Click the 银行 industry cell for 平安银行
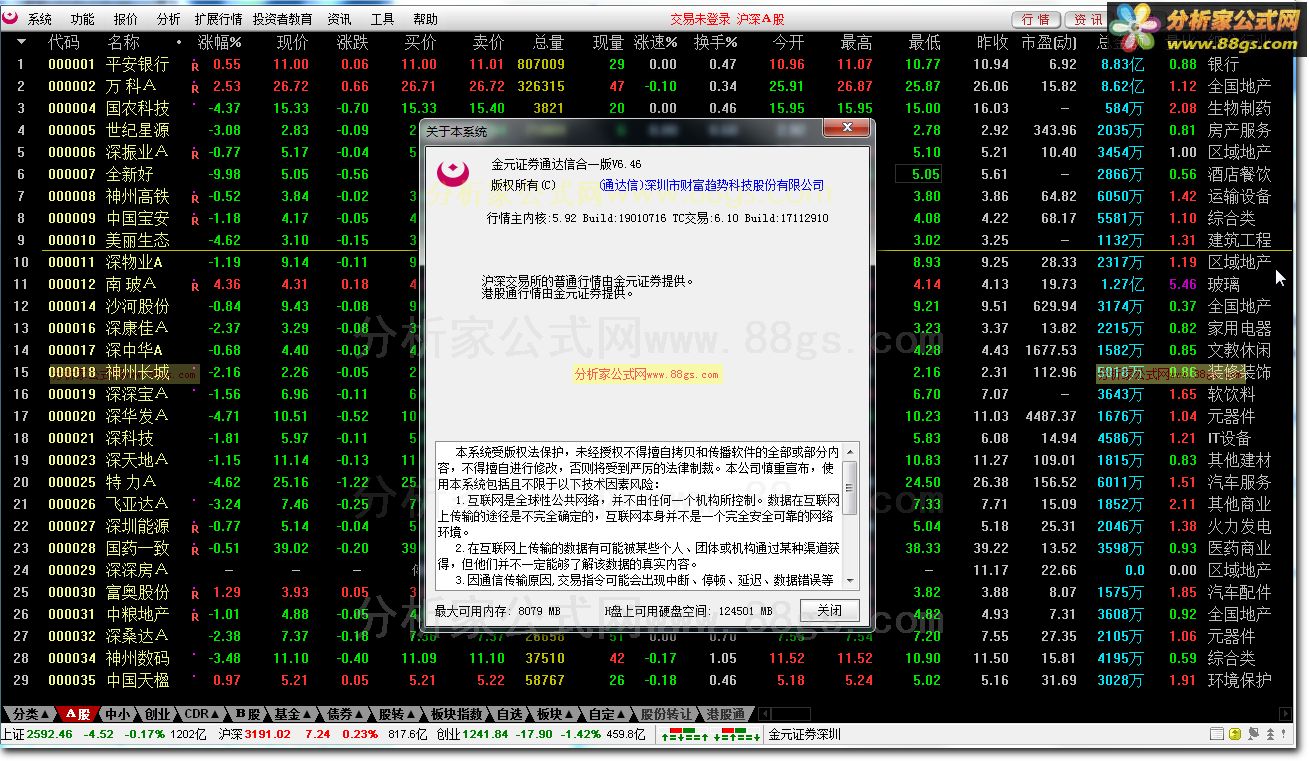This screenshot has height=761, width=1309. (1223, 65)
